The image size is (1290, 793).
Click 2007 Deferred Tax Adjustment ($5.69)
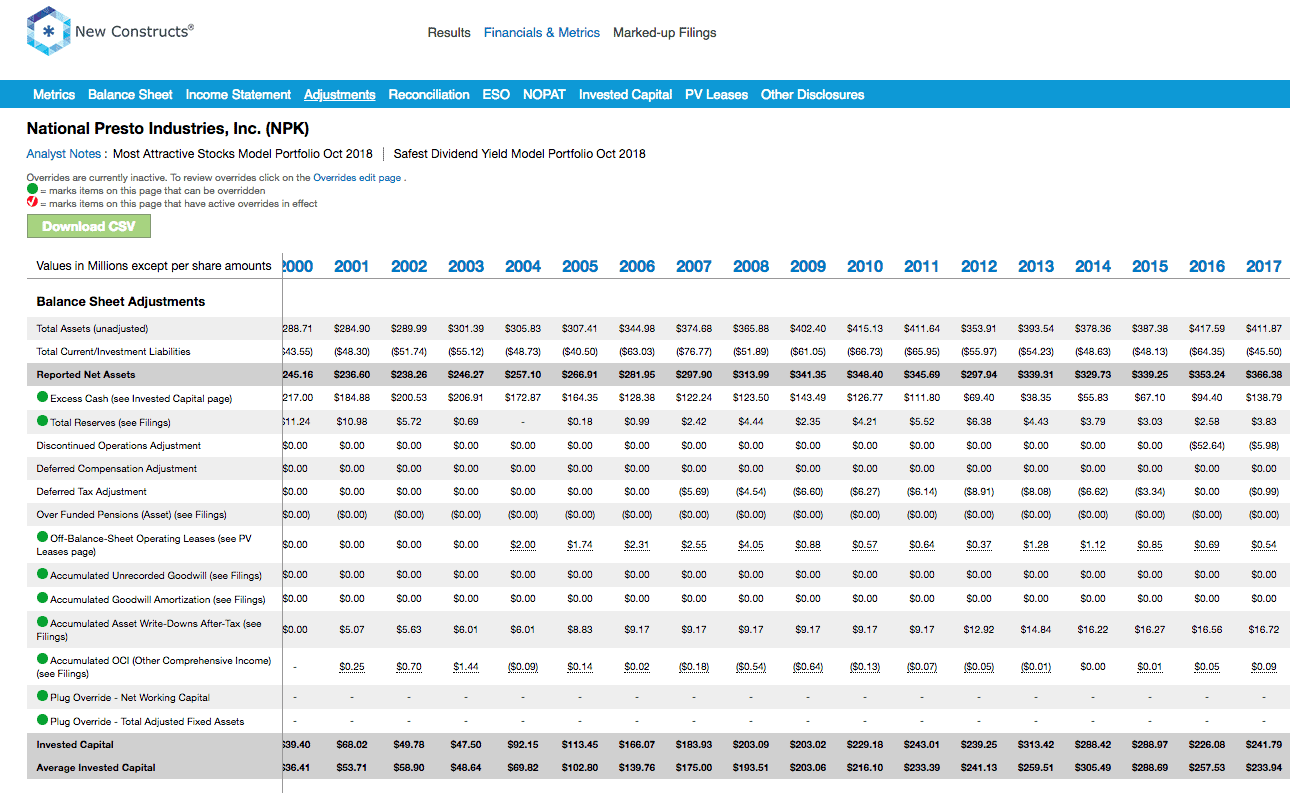tap(694, 492)
